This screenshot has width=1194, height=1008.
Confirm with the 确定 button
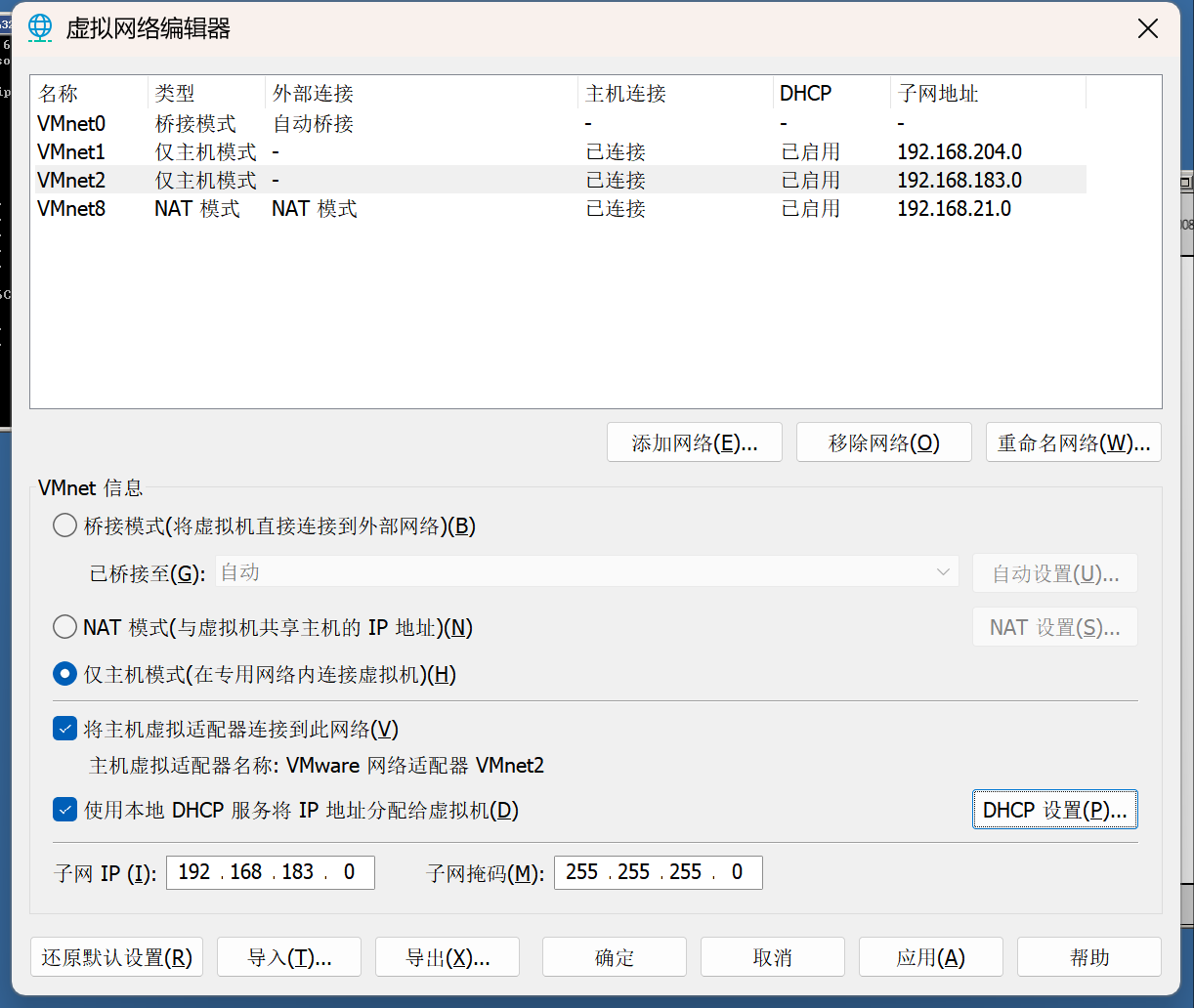tap(615, 957)
